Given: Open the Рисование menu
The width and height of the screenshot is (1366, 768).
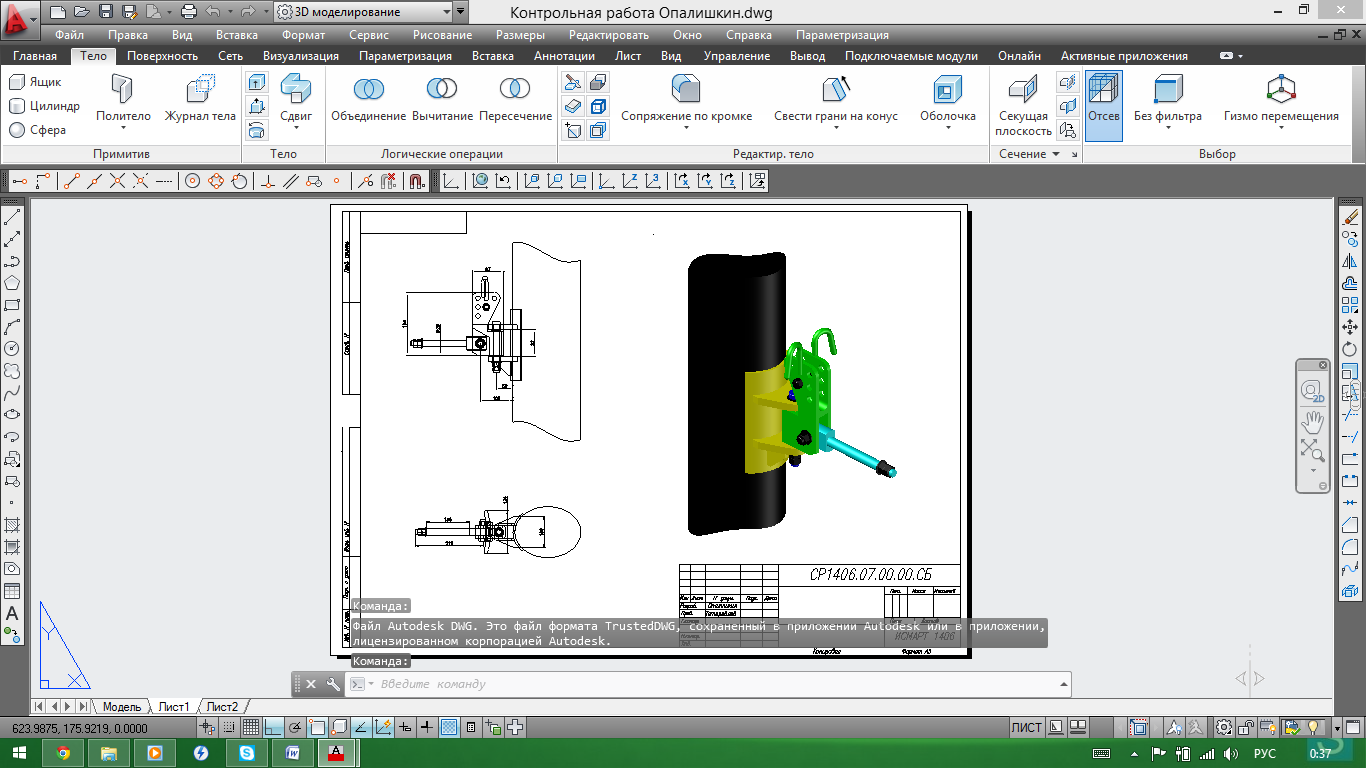Looking at the screenshot, I should tap(443, 35).
